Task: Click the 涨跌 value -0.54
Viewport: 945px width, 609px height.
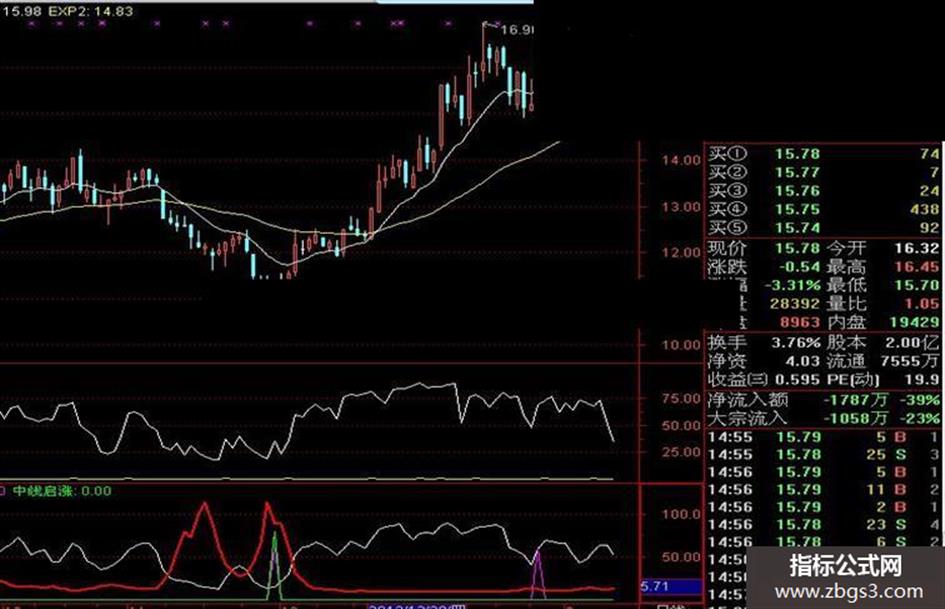Action: point(799,267)
